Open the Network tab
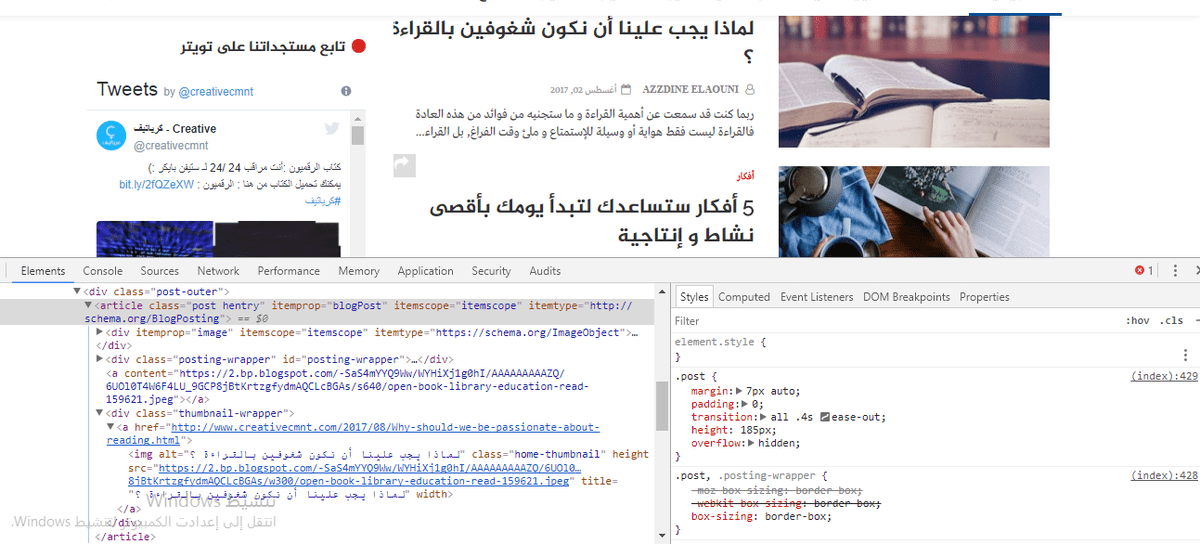1200x544 pixels. 218,271
